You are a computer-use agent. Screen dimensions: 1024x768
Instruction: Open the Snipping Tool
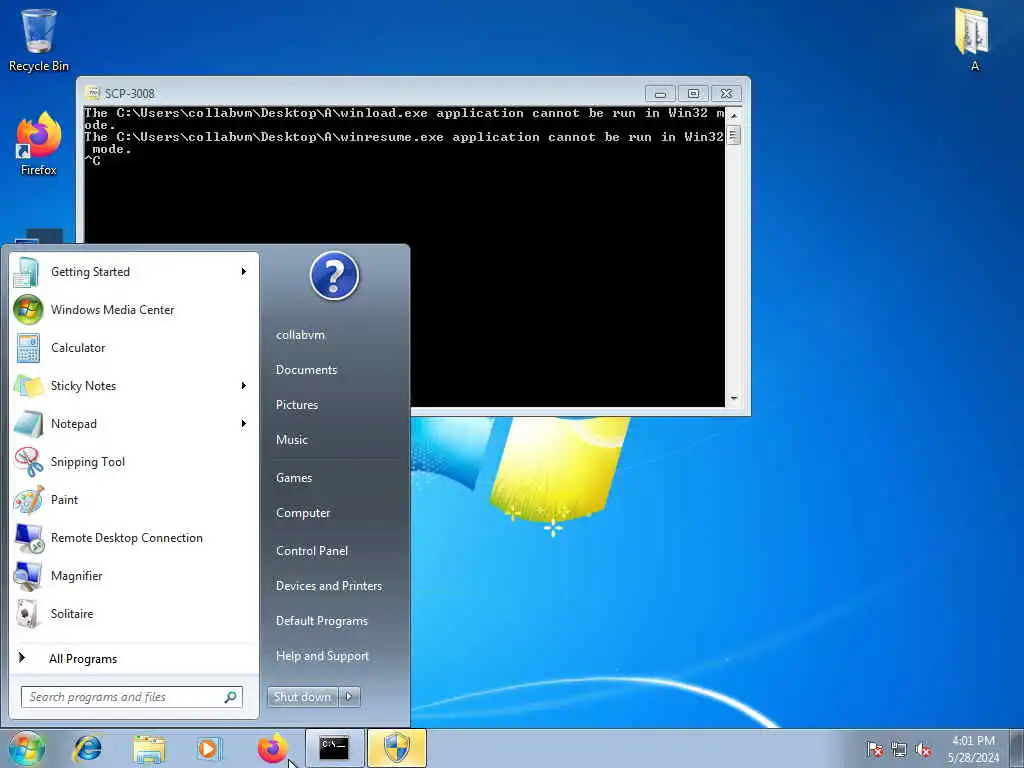[x=134, y=462]
